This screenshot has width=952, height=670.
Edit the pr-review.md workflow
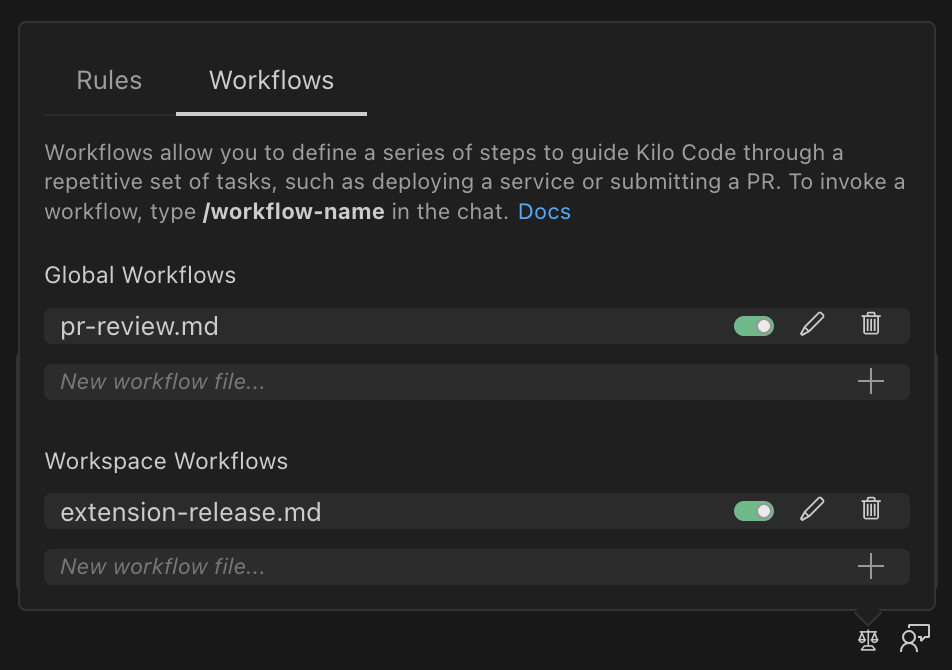(812, 325)
